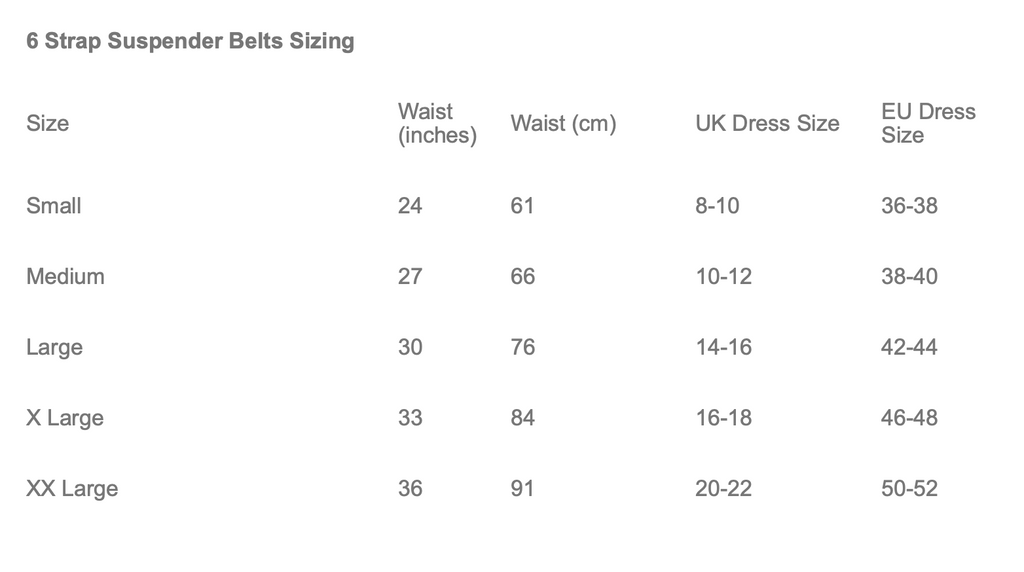This screenshot has height=572, width=1024.
Task: Select the 30 inch waist value
Action: 410,348
